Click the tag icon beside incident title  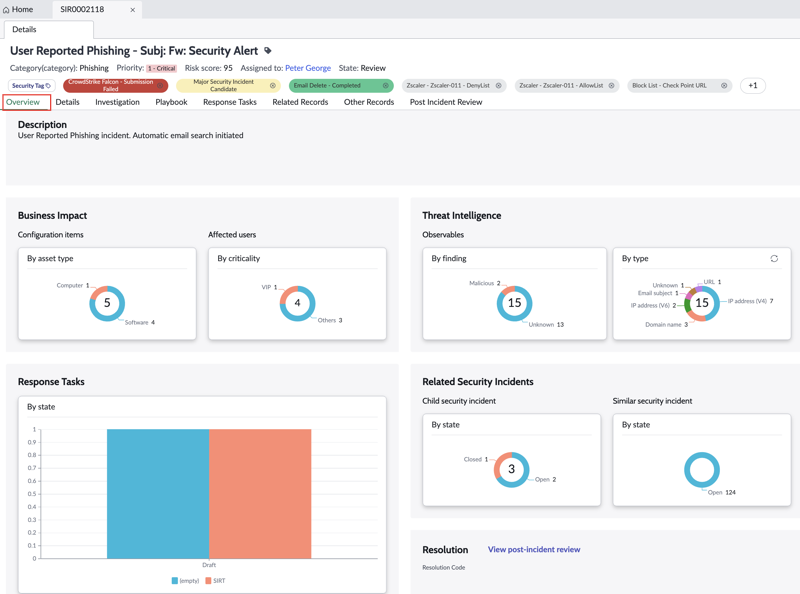coord(268,51)
